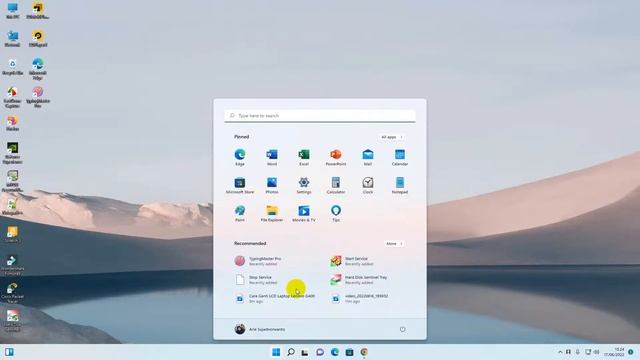Select the TypingMaster Pro desktop shortcut
Image resolution: width=640 pixels, height=360 pixels.
pos(38,97)
